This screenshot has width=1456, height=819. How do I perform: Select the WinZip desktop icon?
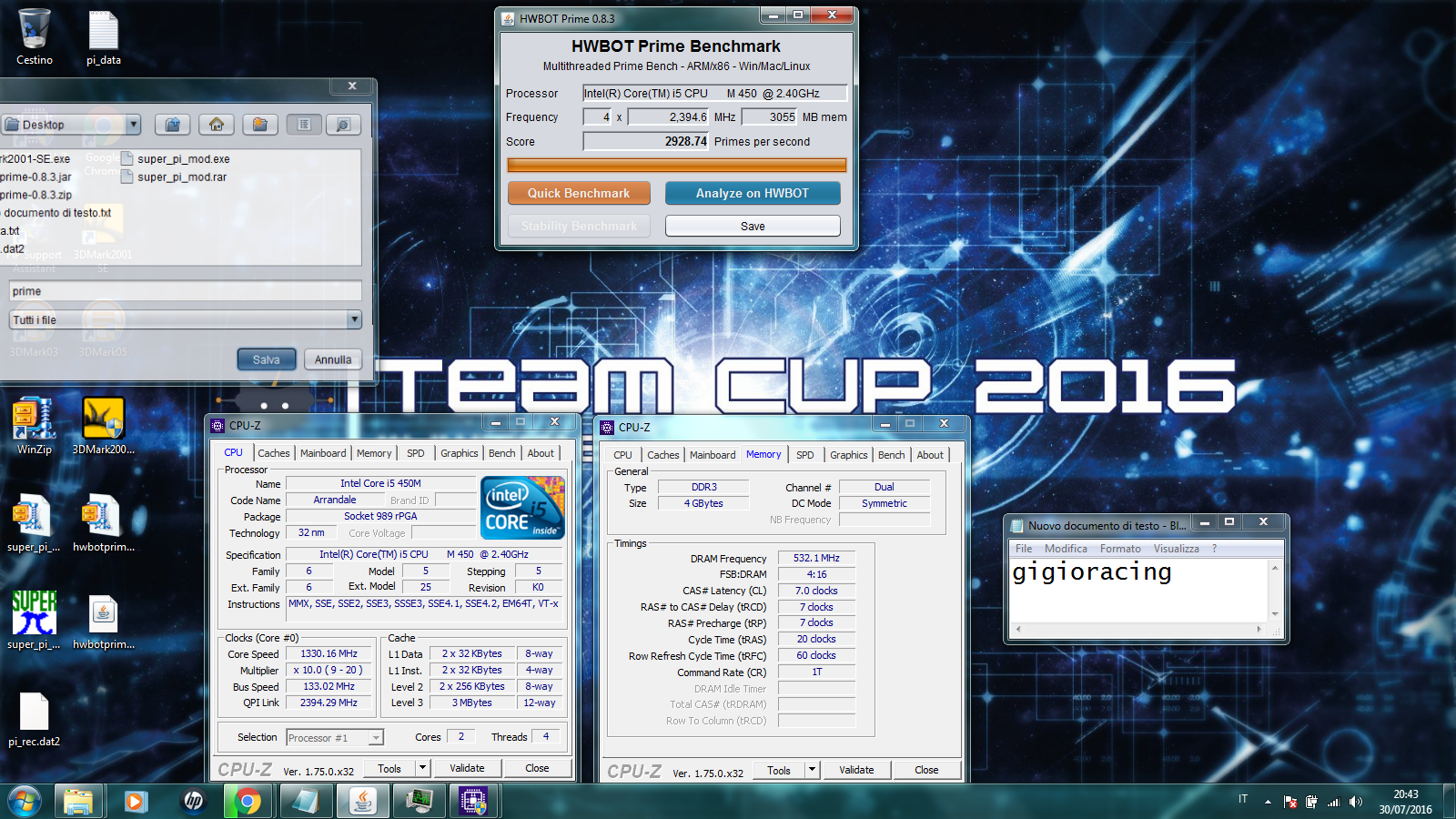click(35, 426)
